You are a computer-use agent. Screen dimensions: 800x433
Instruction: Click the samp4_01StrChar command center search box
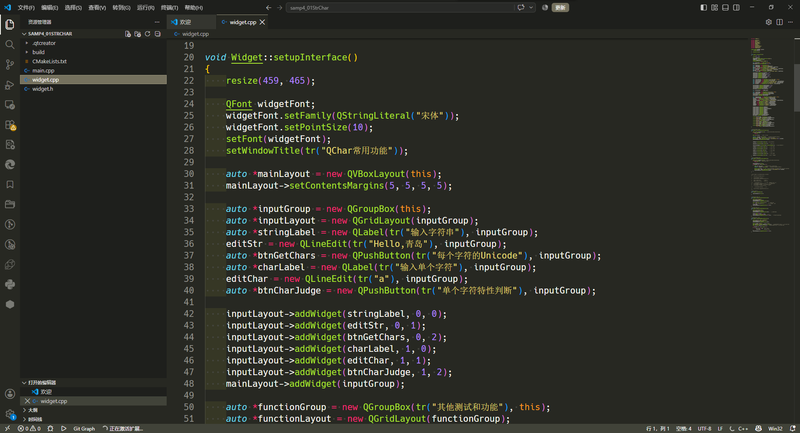tap(401, 8)
